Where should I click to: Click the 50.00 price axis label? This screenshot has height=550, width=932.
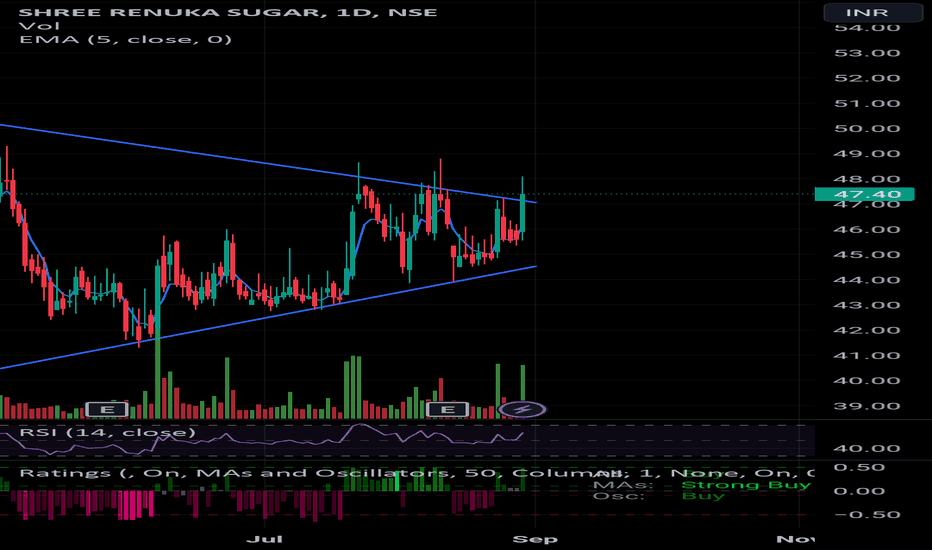(867, 128)
